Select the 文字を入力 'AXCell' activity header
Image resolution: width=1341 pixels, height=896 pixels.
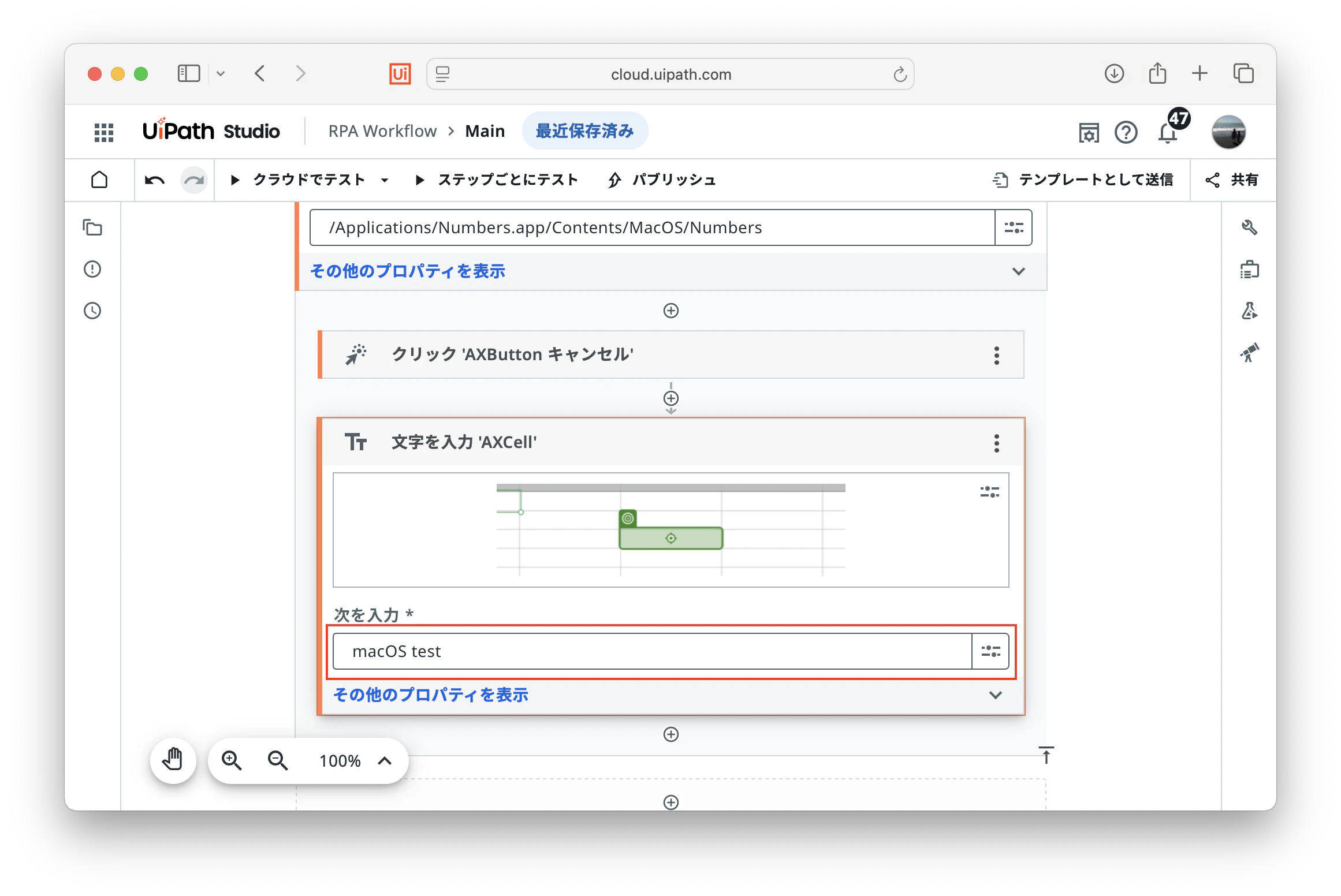tap(671, 442)
